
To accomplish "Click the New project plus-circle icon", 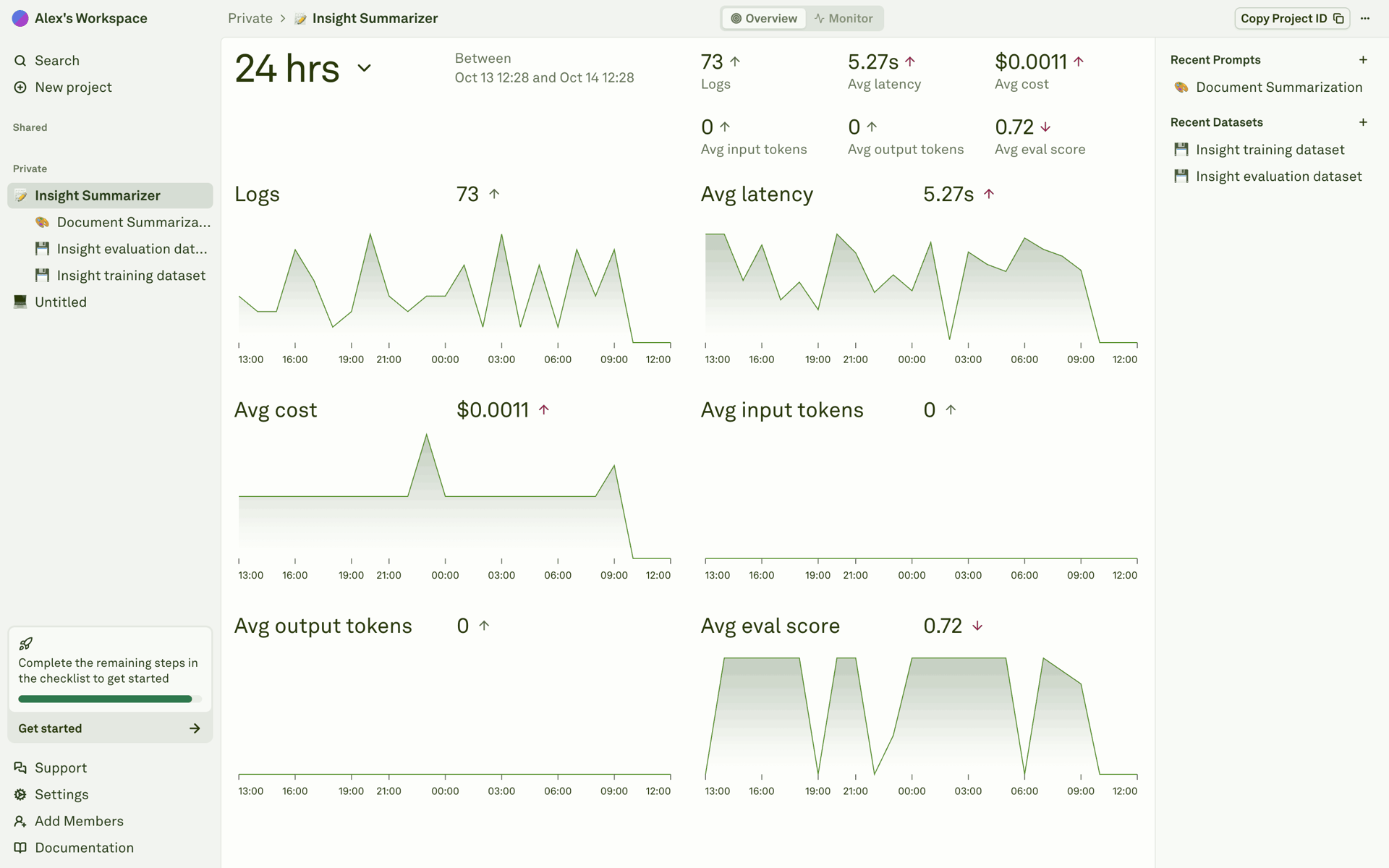I will [20, 88].
